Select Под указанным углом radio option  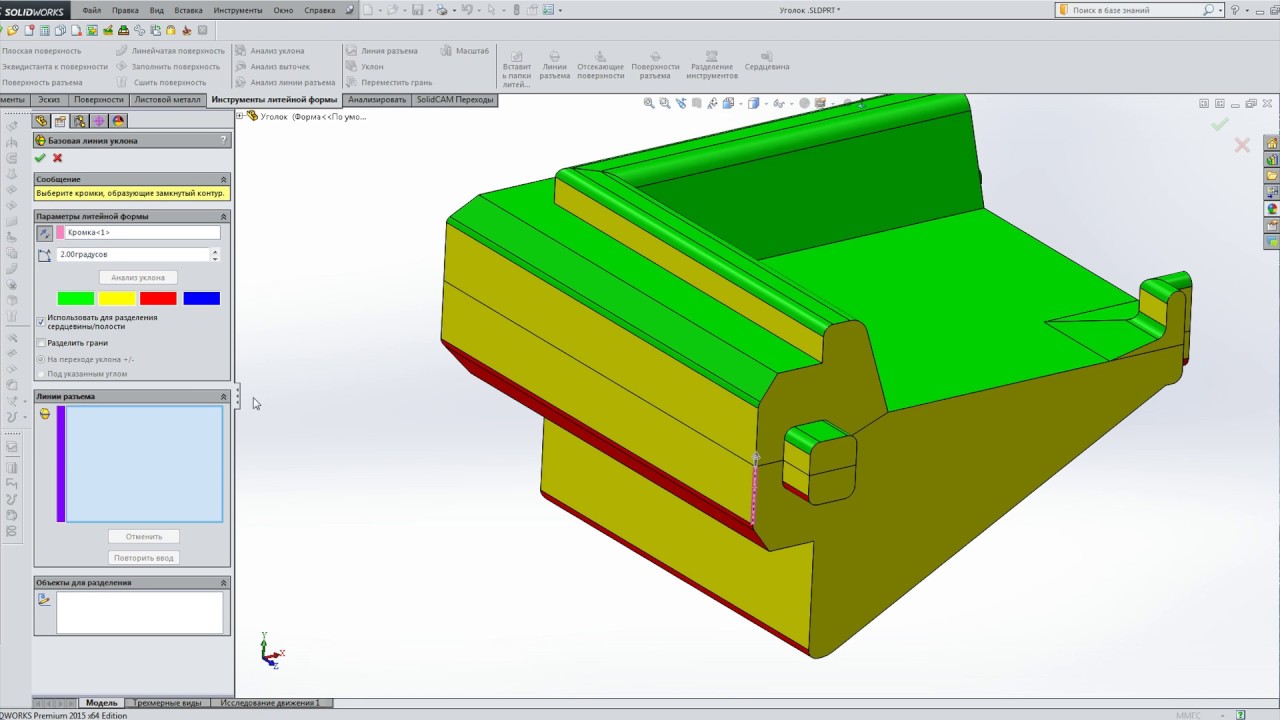click(41, 374)
